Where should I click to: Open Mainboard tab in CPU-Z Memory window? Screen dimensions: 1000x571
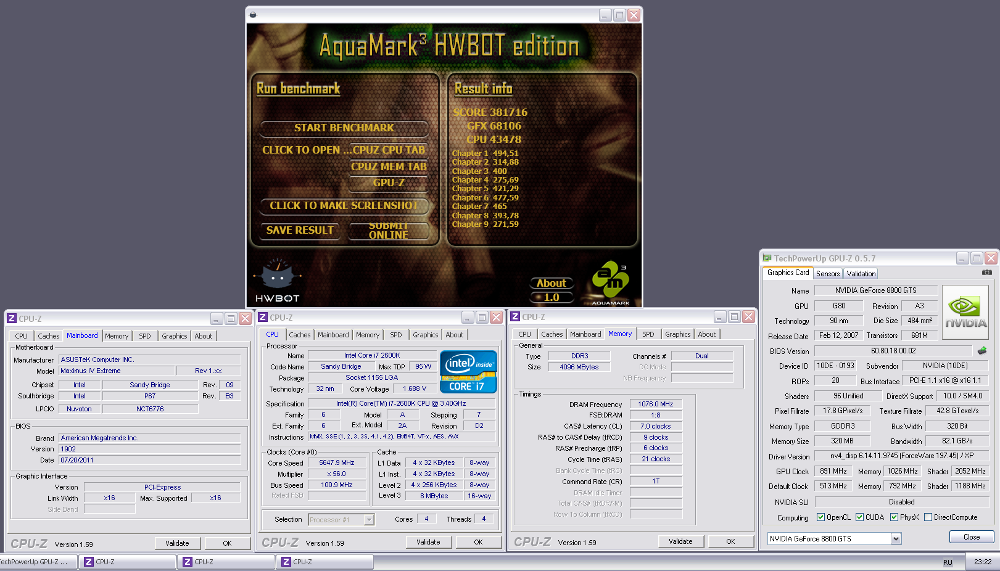(585, 334)
